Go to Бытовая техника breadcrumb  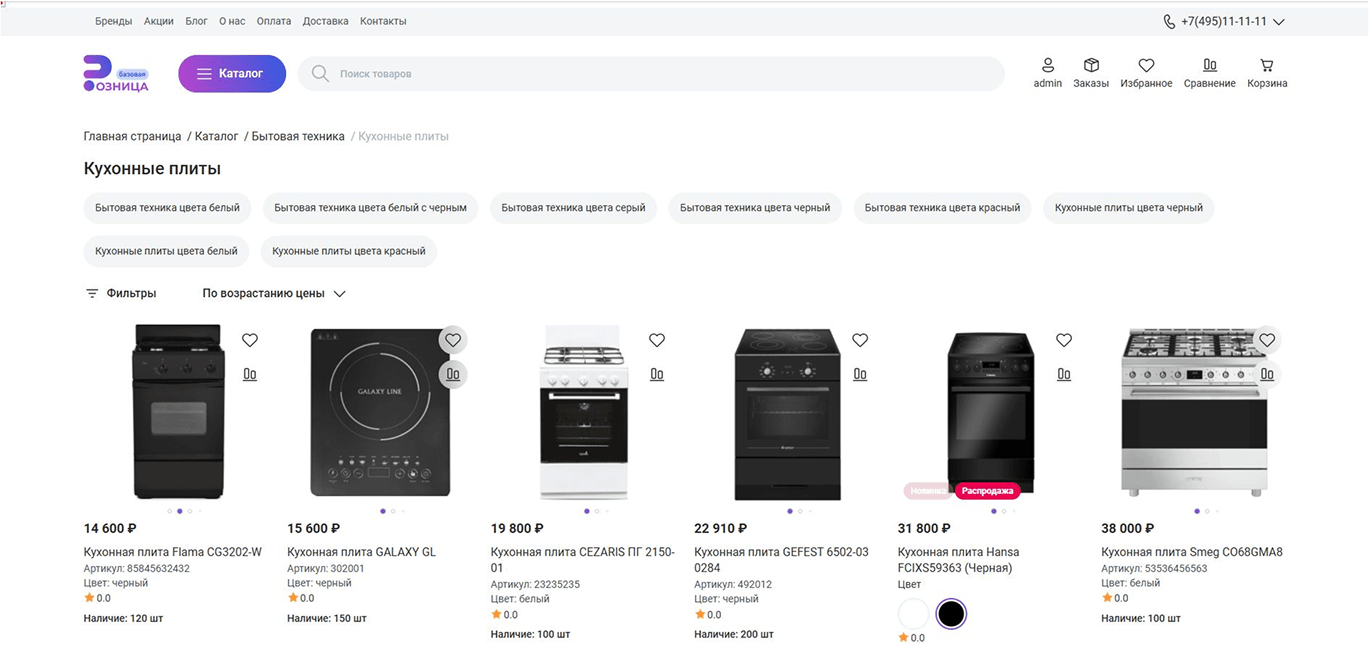(298, 136)
